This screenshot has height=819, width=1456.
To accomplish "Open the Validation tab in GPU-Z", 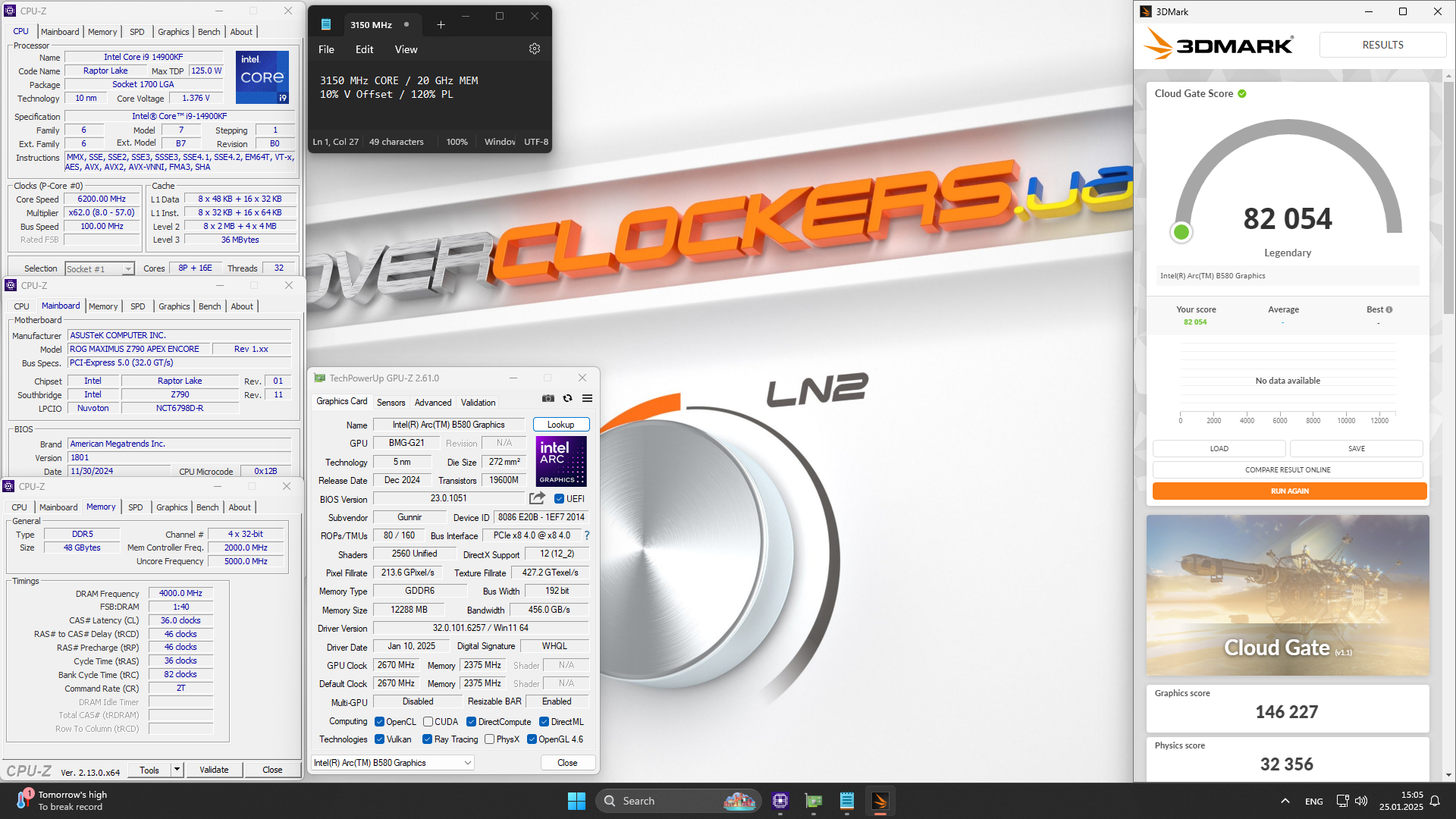I will pos(478,403).
